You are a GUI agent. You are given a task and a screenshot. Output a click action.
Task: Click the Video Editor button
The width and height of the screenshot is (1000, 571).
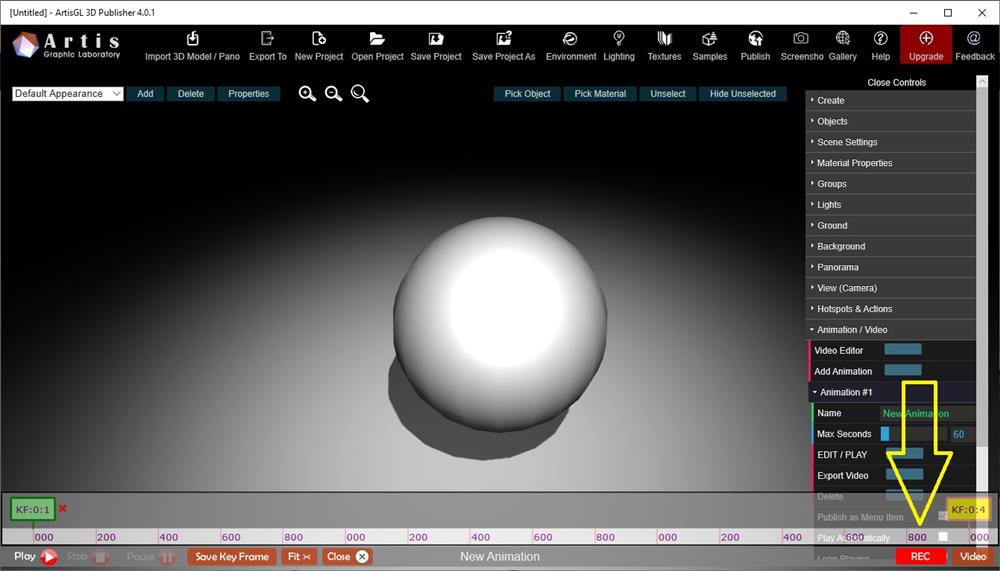(x=902, y=350)
